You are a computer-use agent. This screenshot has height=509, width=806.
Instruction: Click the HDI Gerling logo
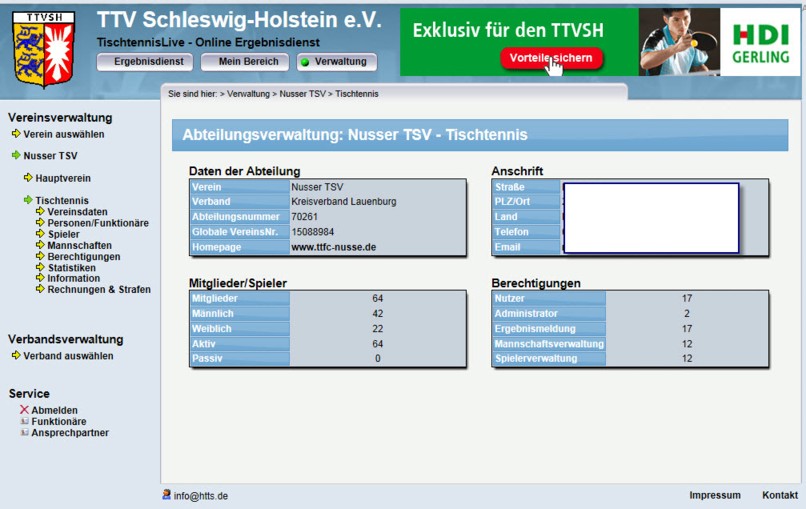(x=759, y=43)
